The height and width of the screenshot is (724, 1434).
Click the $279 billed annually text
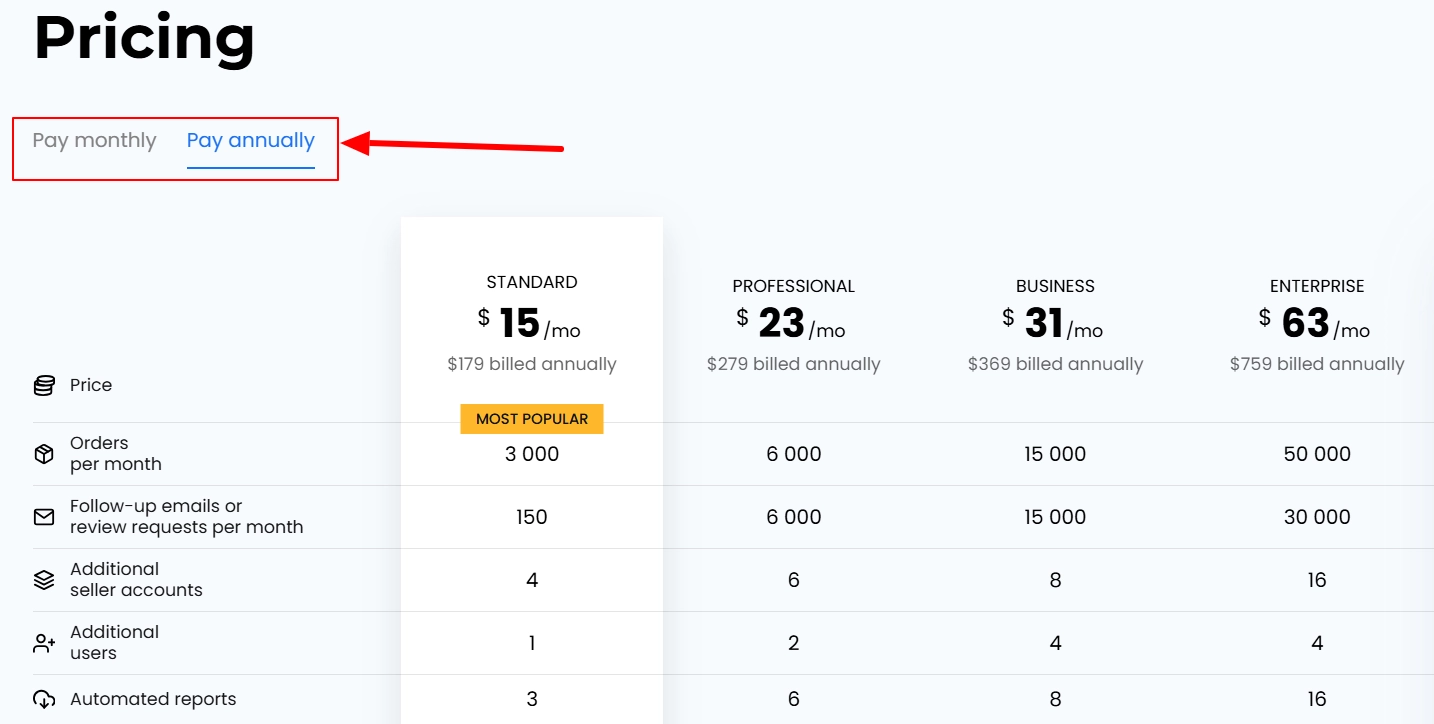pos(793,364)
